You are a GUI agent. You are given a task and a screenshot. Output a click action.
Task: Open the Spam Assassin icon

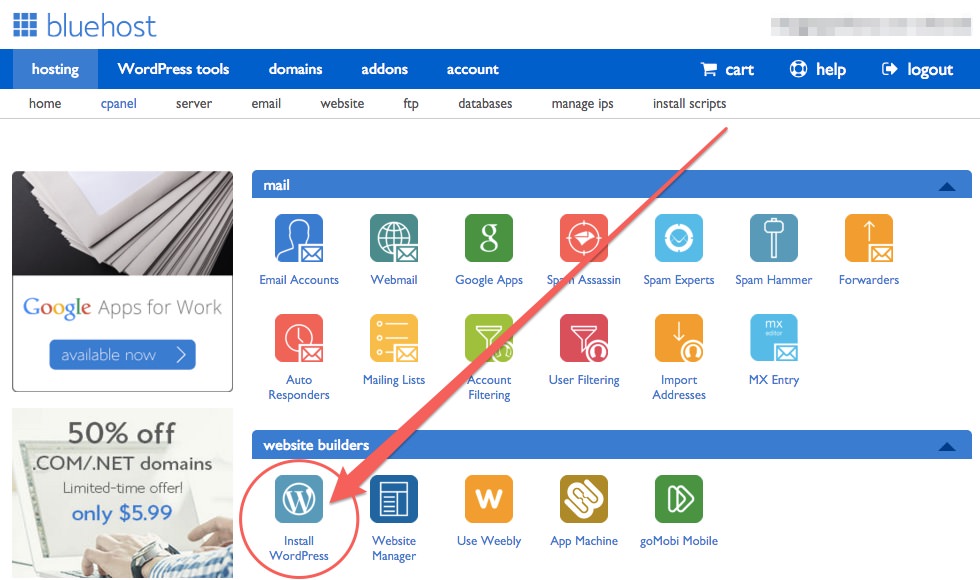(584, 238)
